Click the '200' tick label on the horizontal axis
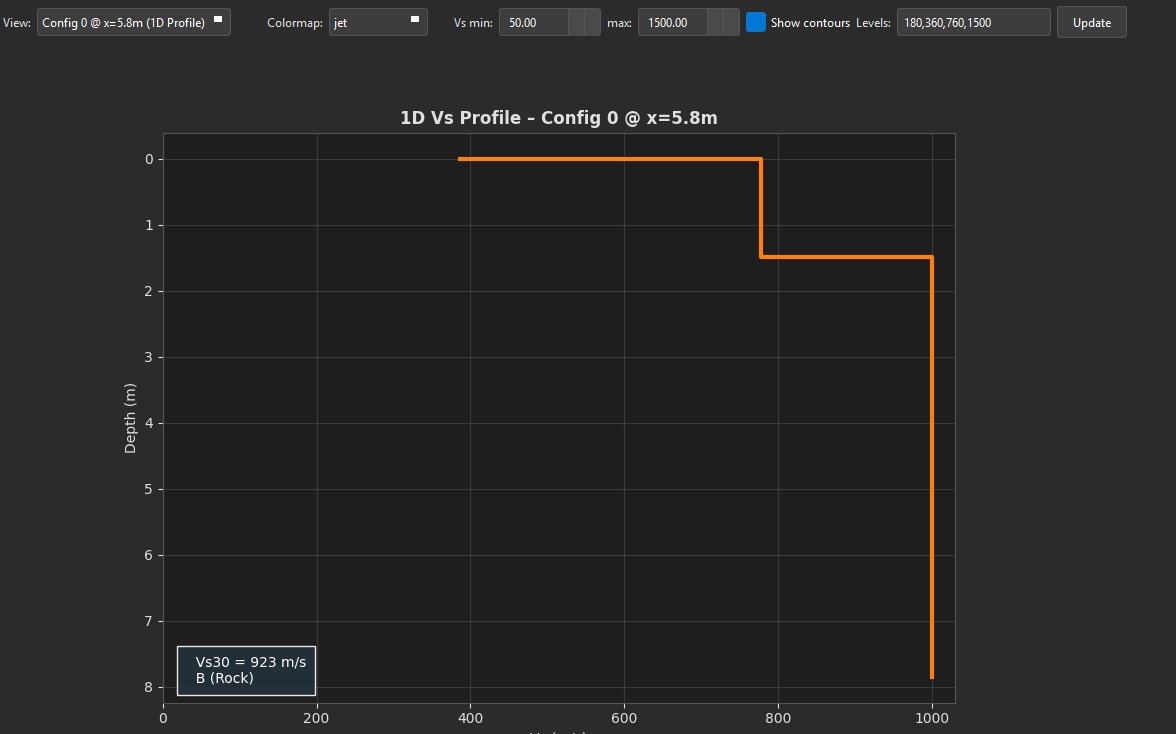Image resolution: width=1176 pixels, height=734 pixels. (316, 718)
